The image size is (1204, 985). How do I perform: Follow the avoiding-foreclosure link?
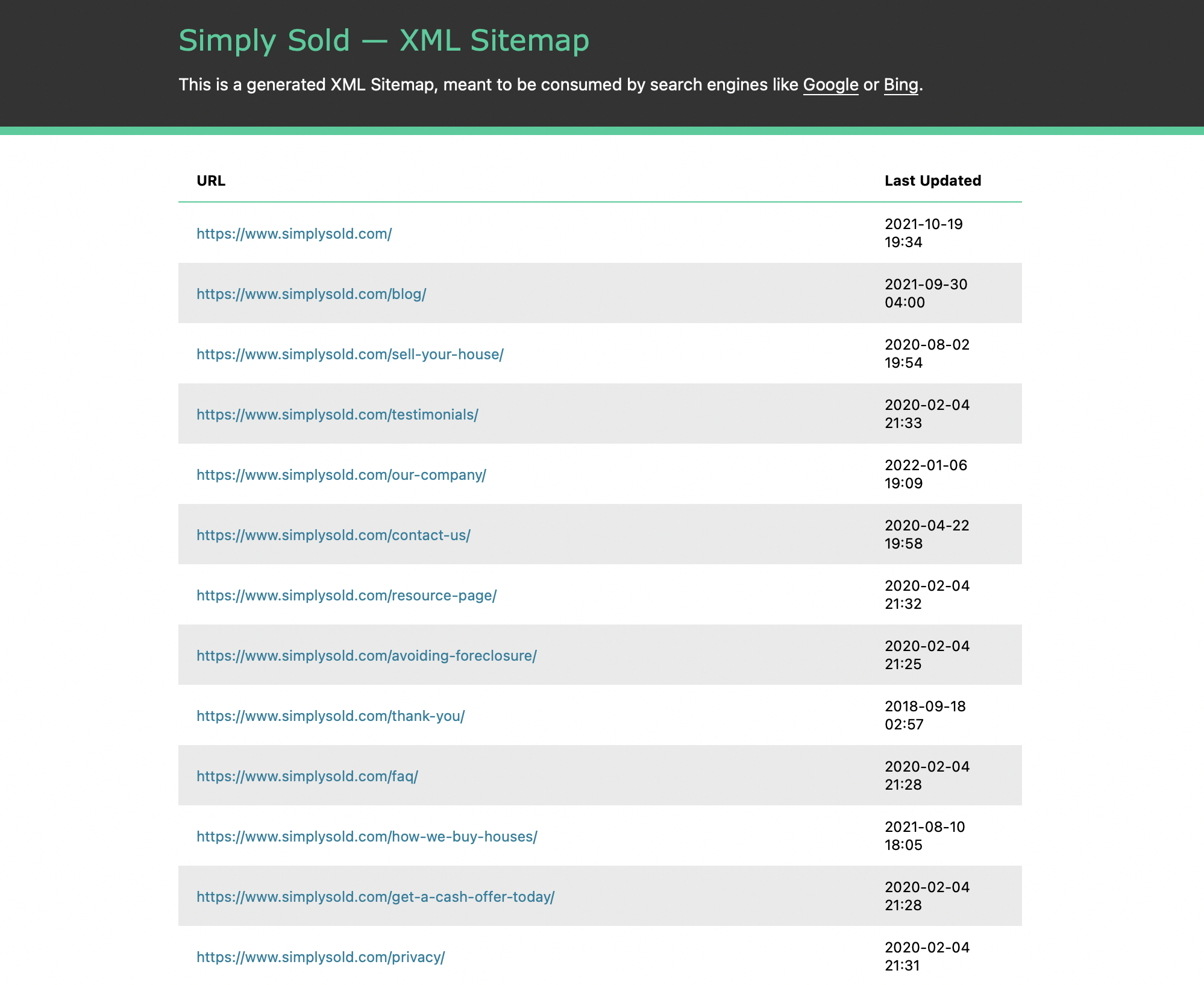(366, 656)
